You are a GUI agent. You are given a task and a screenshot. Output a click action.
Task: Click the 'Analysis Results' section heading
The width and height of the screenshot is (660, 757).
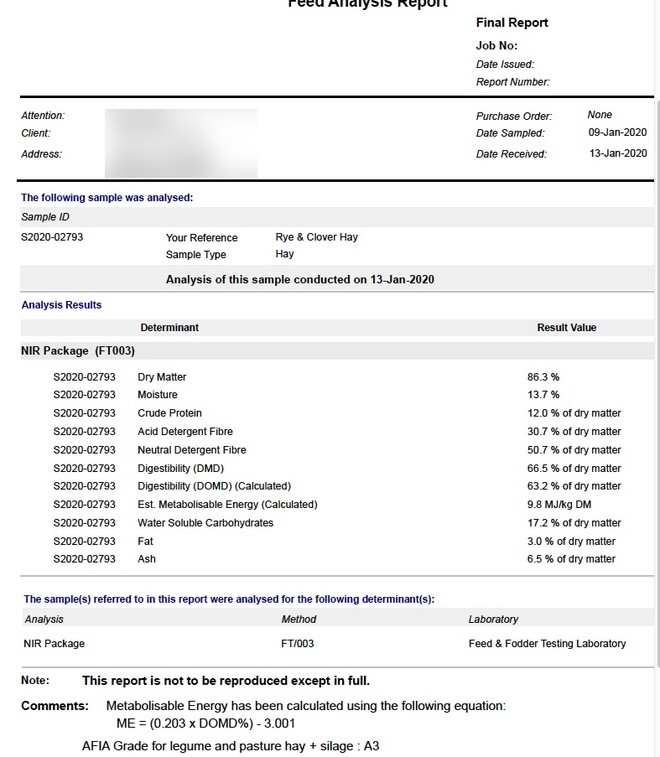(61, 305)
